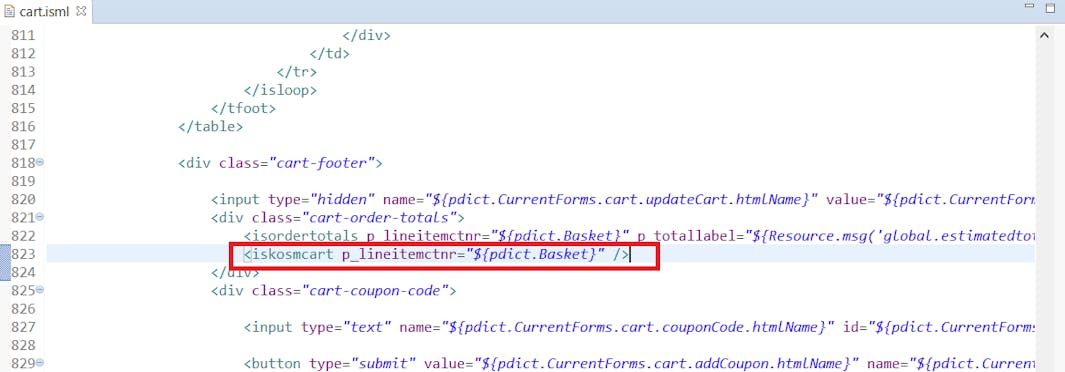This screenshot has height=372, width=1065.
Task: Place cursor on the </td> closing tag
Action: 329,53
